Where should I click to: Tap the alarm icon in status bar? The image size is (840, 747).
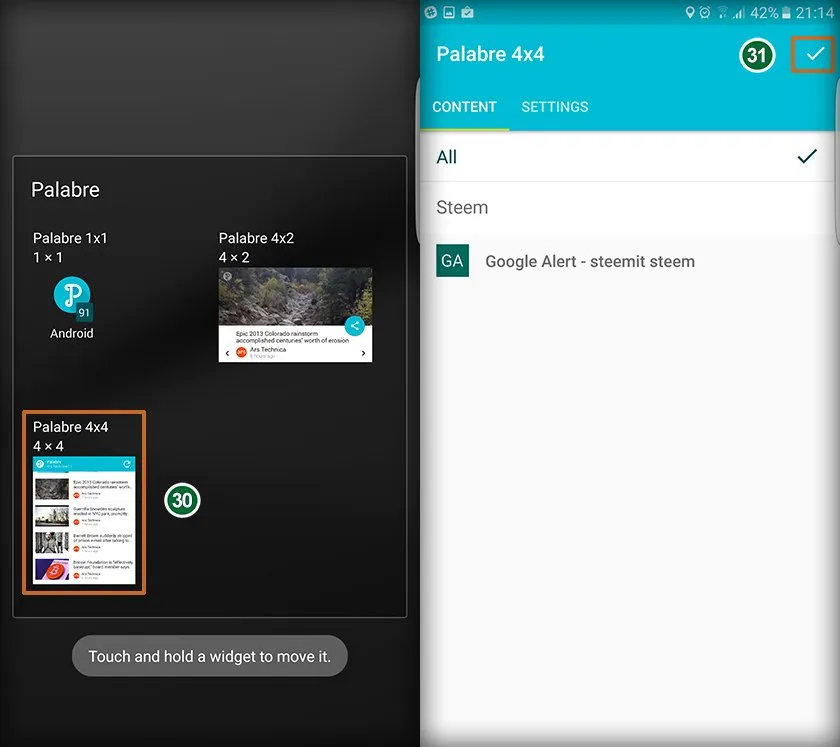[704, 12]
